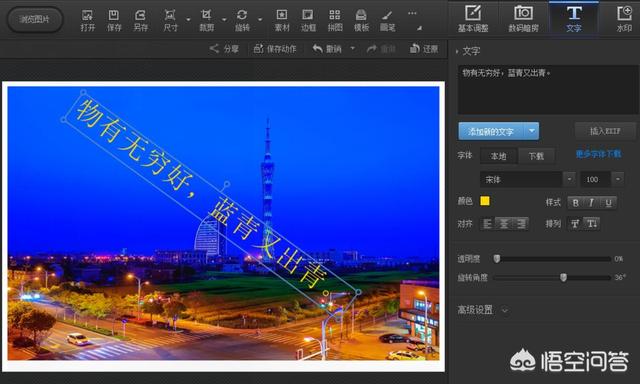Align text left

pos(487,224)
